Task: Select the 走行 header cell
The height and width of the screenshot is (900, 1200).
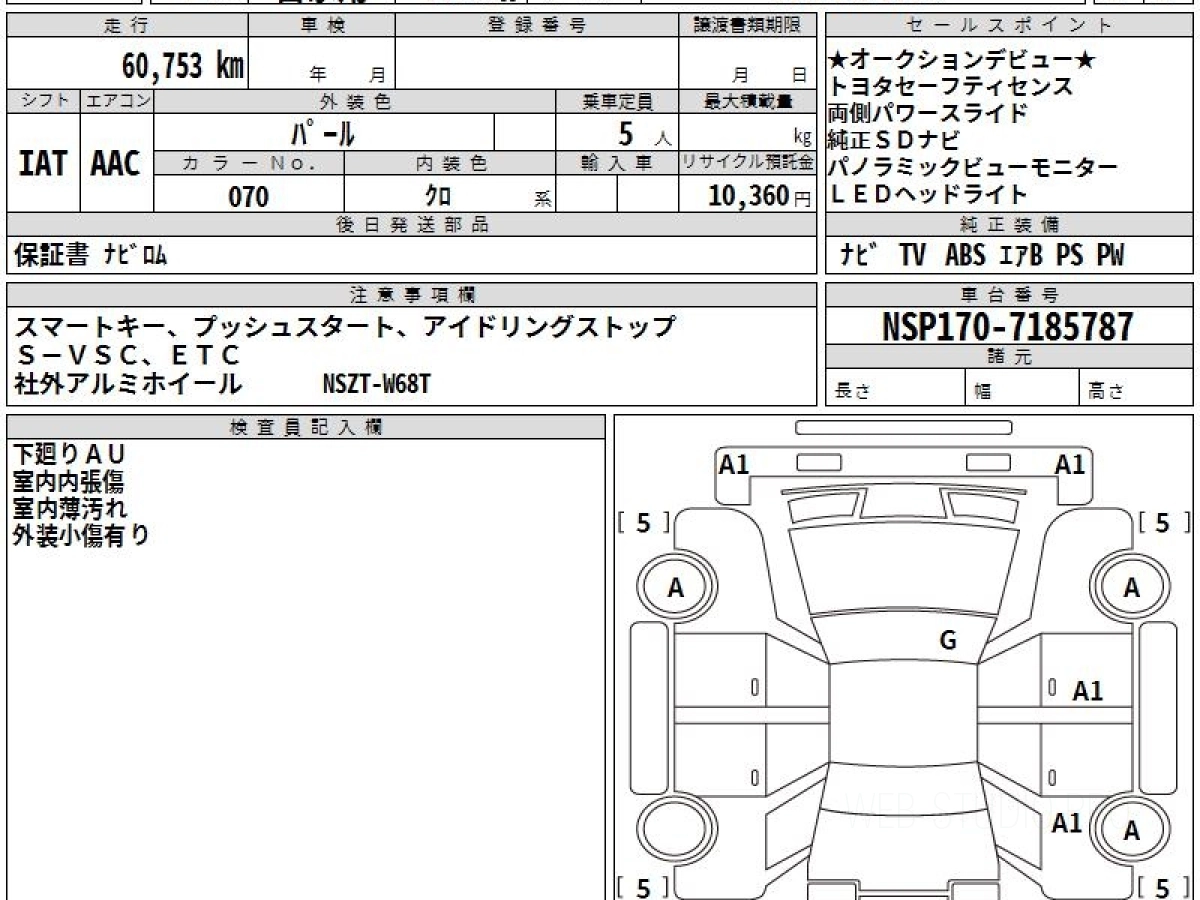Action: (127, 26)
